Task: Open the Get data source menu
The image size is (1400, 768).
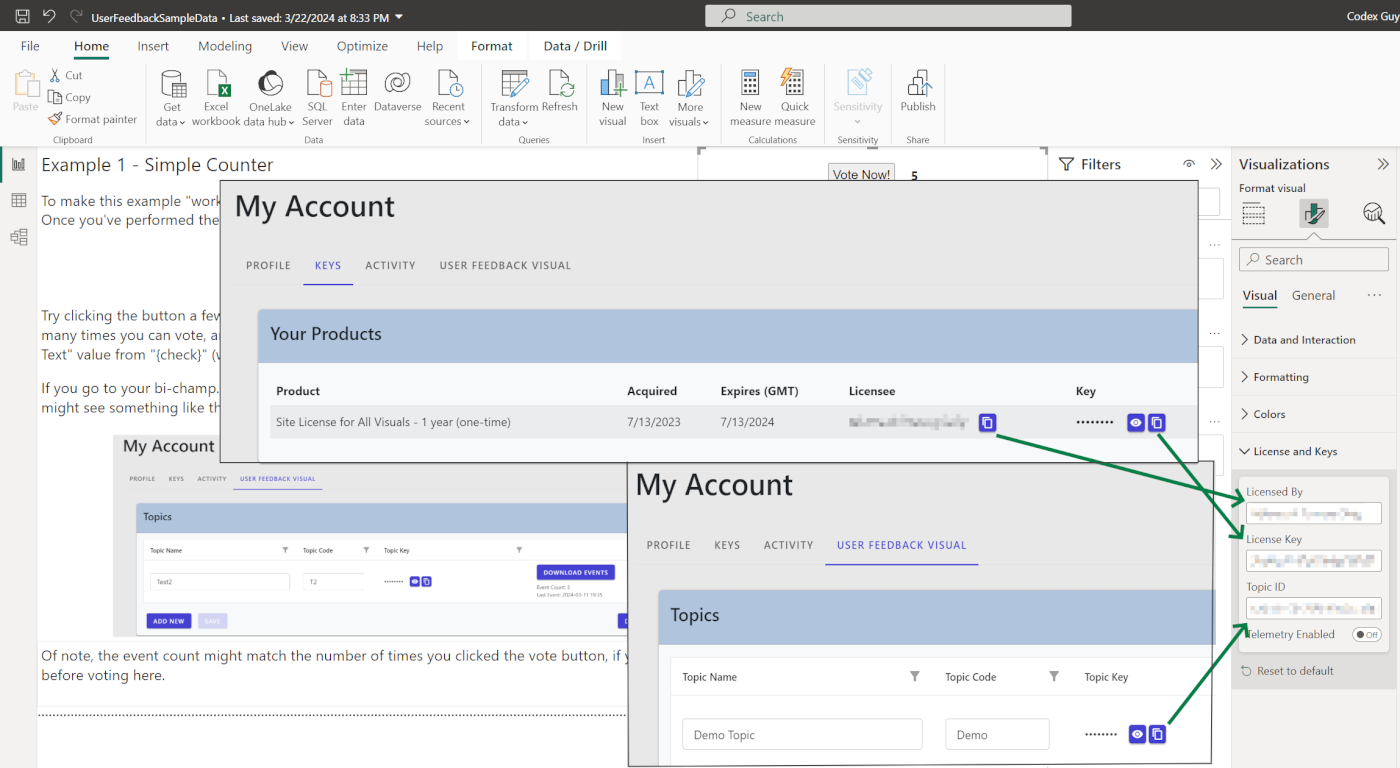Action: point(172,98)
